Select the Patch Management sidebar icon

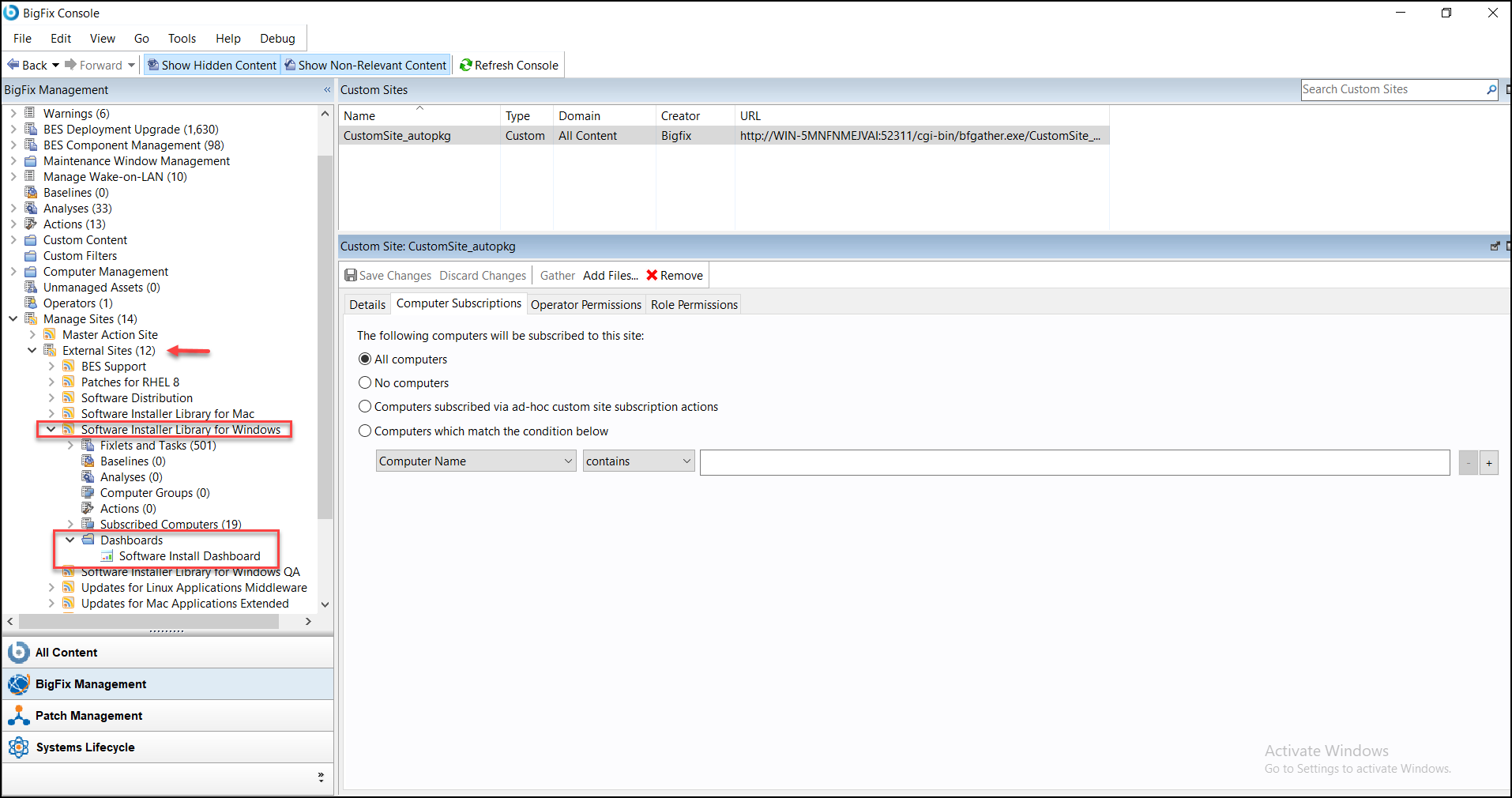click(19, 715)
